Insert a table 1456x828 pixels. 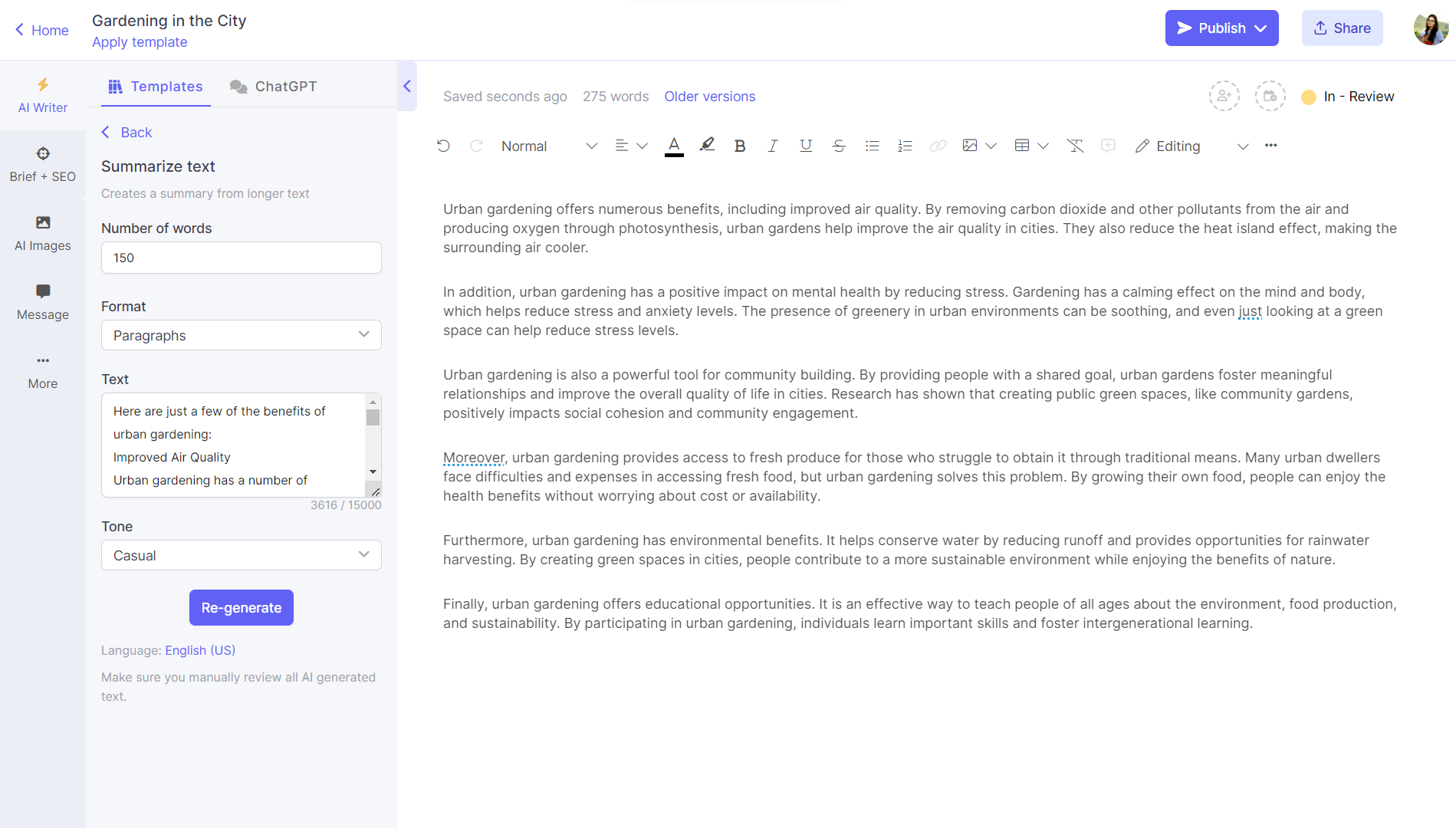click(1022, 146)
